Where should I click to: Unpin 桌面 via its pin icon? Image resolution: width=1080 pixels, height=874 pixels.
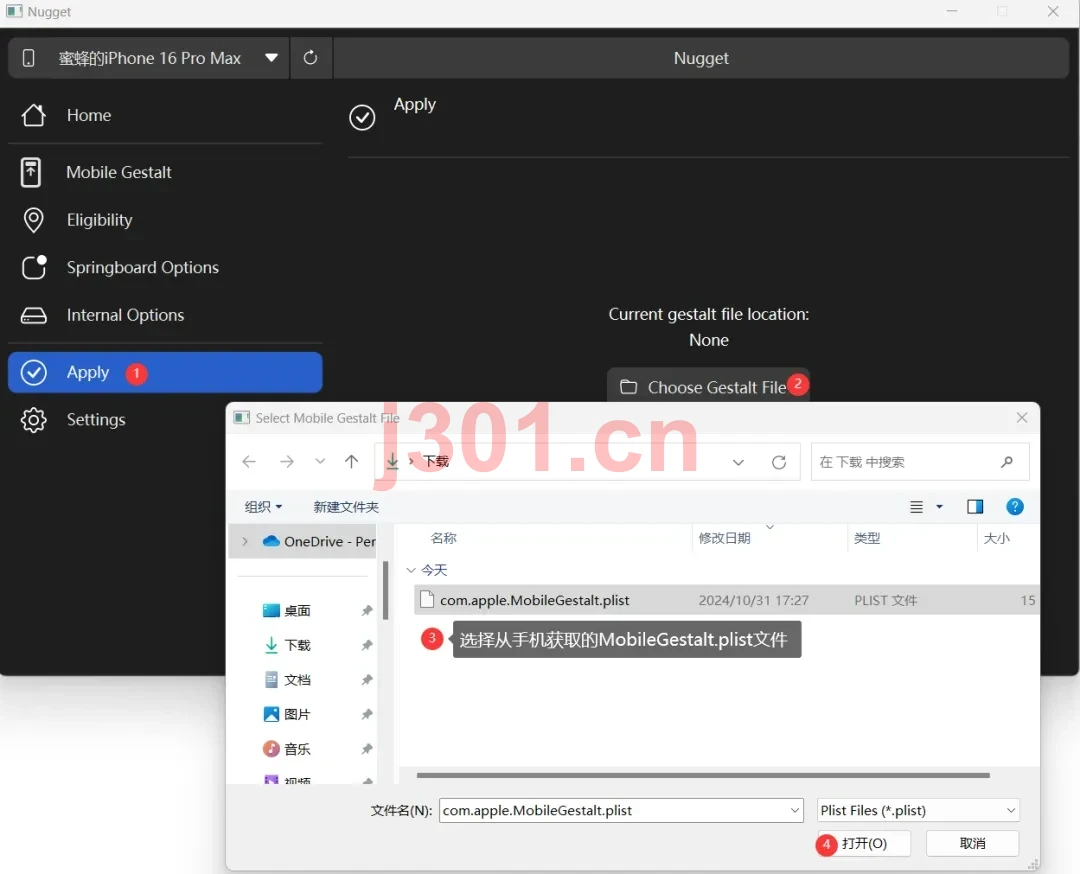[x=367, y=611]
